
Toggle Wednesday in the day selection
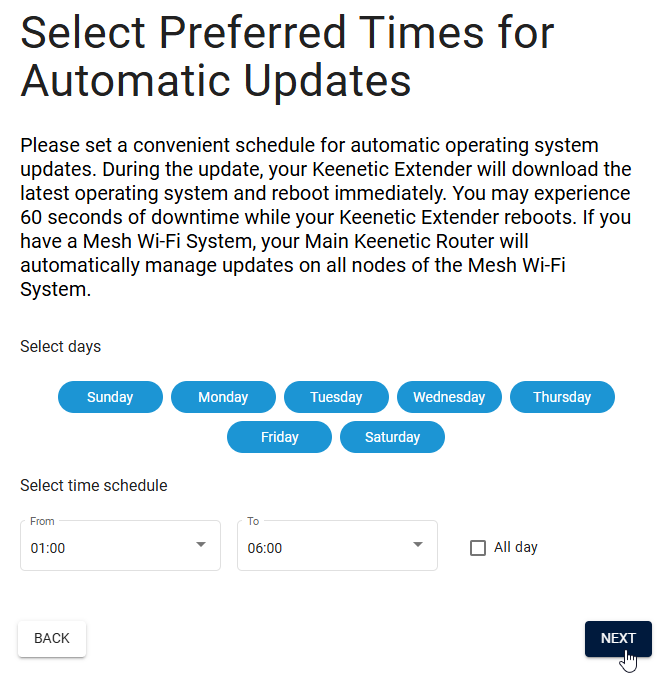pos(449,397)
